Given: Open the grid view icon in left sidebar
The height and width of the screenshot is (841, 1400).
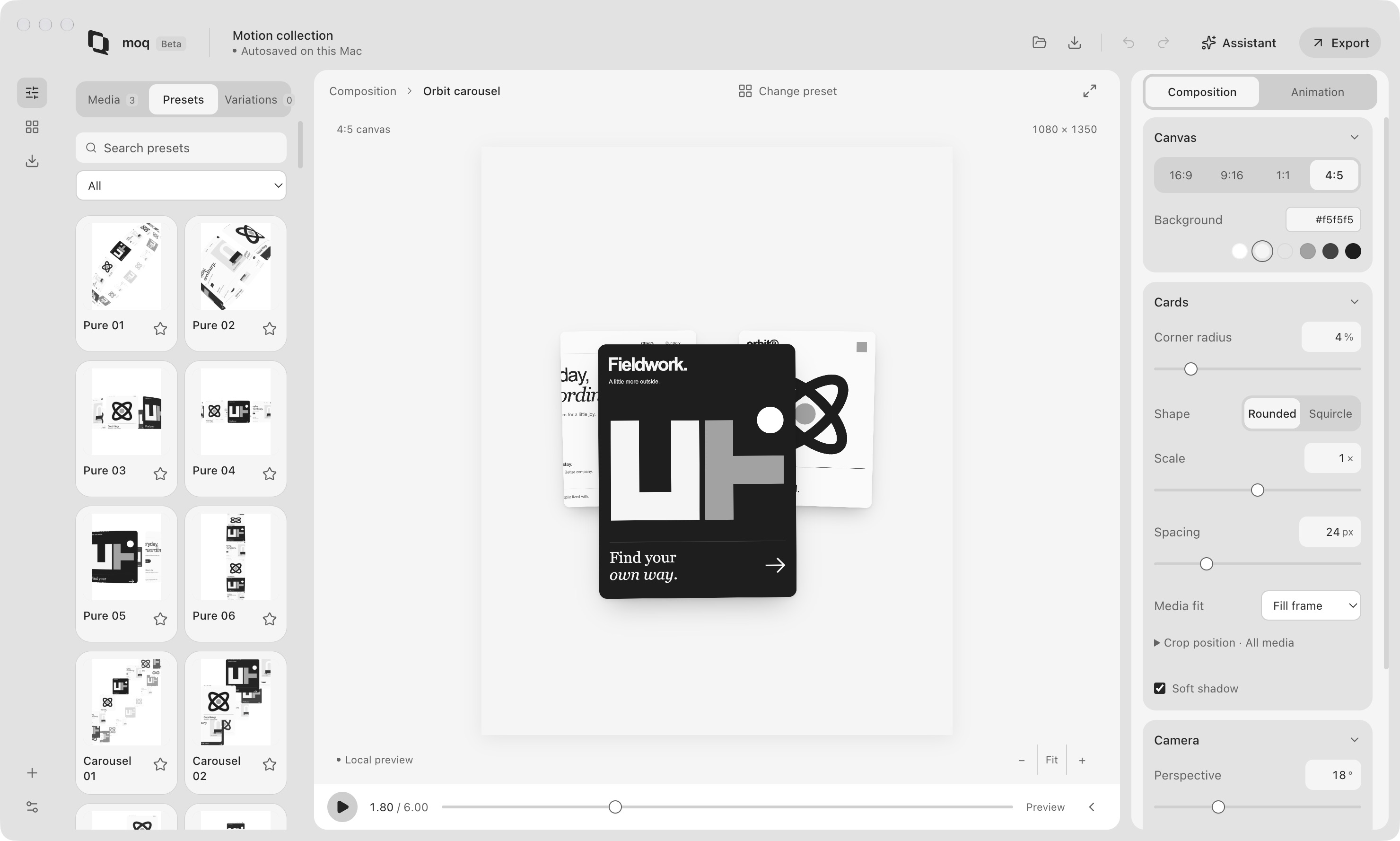Looking at the screenshot, I should click(x=32, y=127).
